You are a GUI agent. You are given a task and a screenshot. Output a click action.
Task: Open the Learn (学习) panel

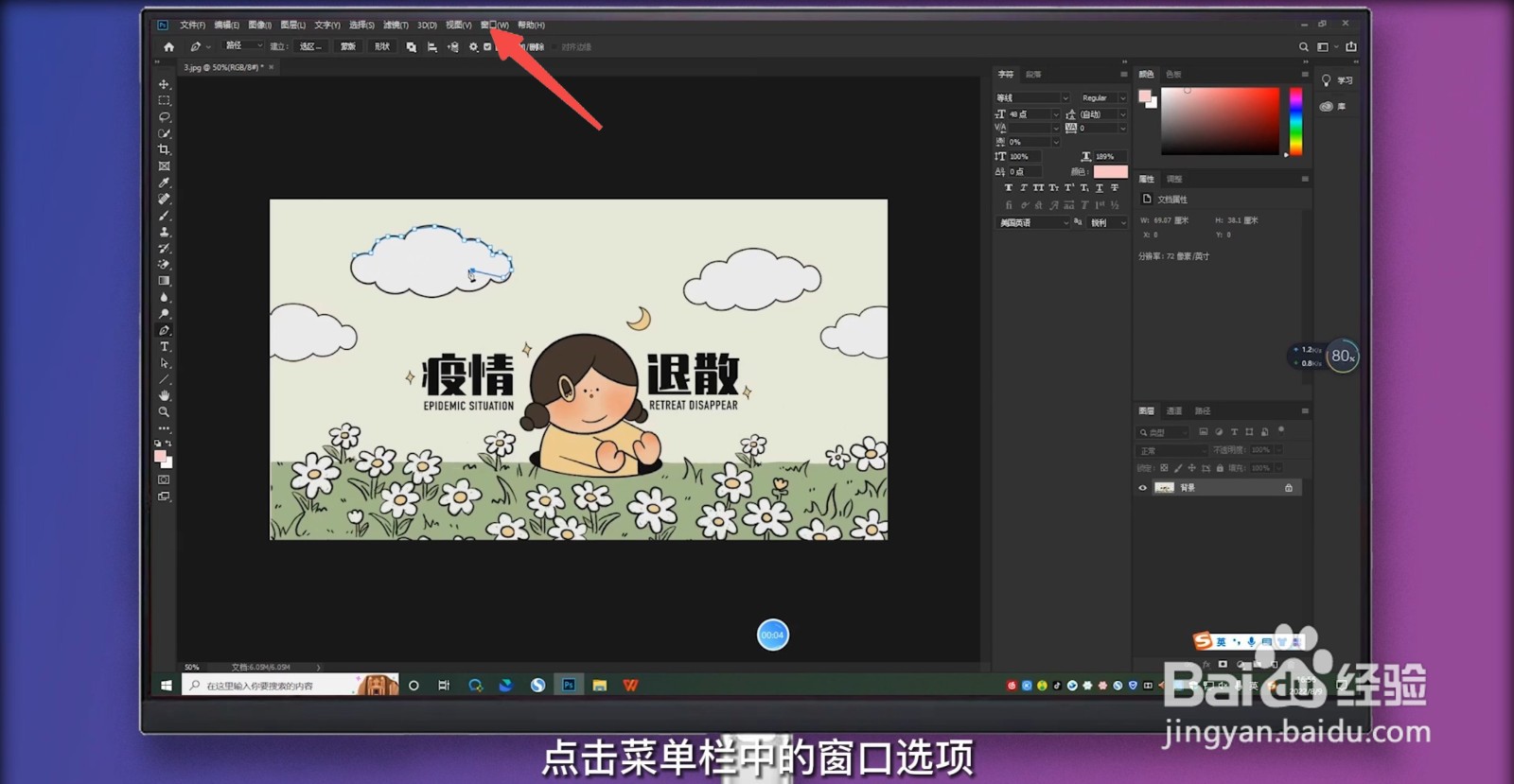[x=1336, y=80]
